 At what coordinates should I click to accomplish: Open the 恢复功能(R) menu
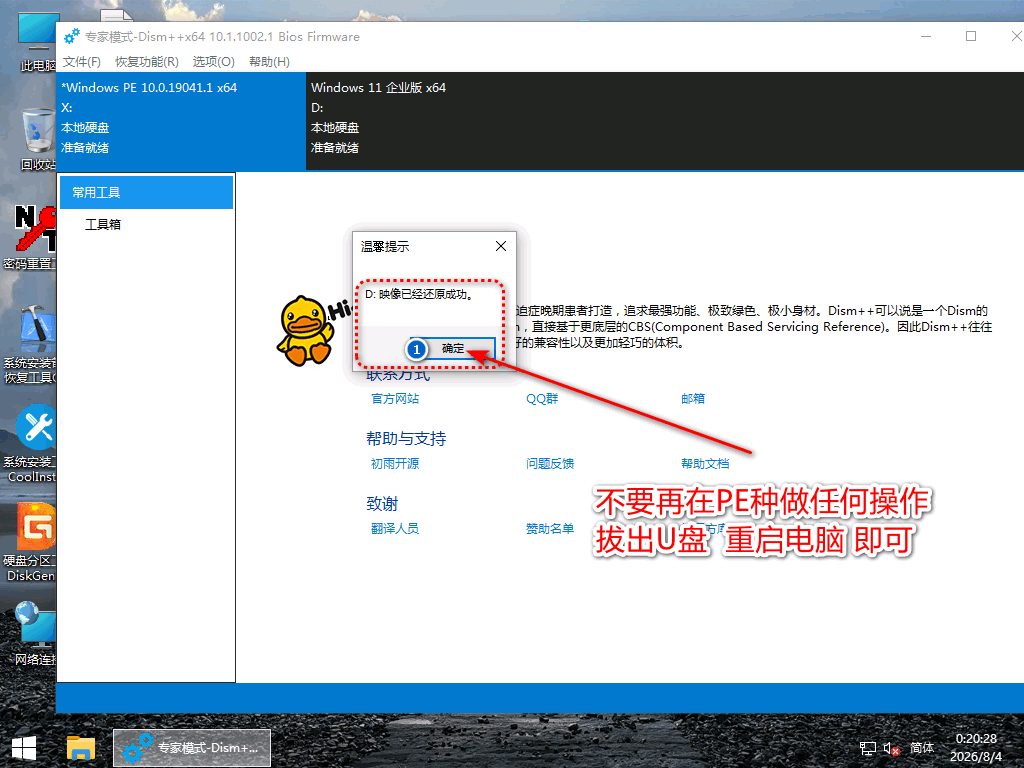click(146, 61)
